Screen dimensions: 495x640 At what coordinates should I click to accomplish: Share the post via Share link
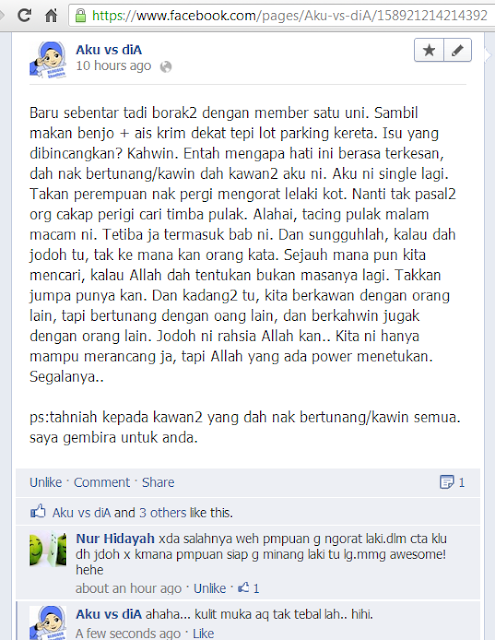click(x=158, y=482)
